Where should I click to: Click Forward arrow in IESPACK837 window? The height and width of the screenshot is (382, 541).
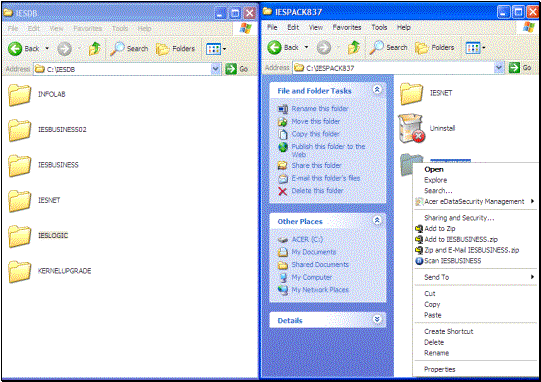click(324, 48)
